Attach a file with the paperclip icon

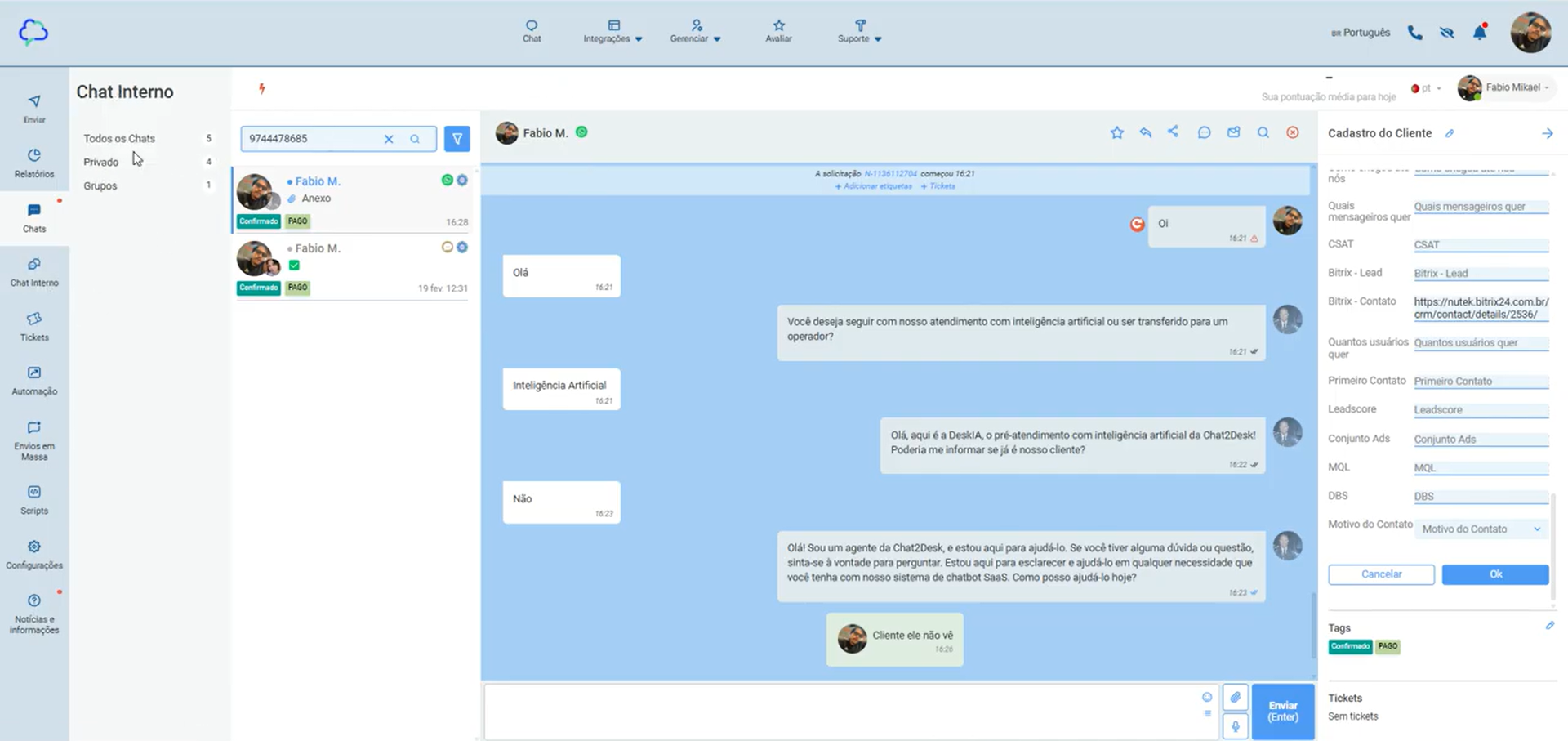(x=1236, y=697)
